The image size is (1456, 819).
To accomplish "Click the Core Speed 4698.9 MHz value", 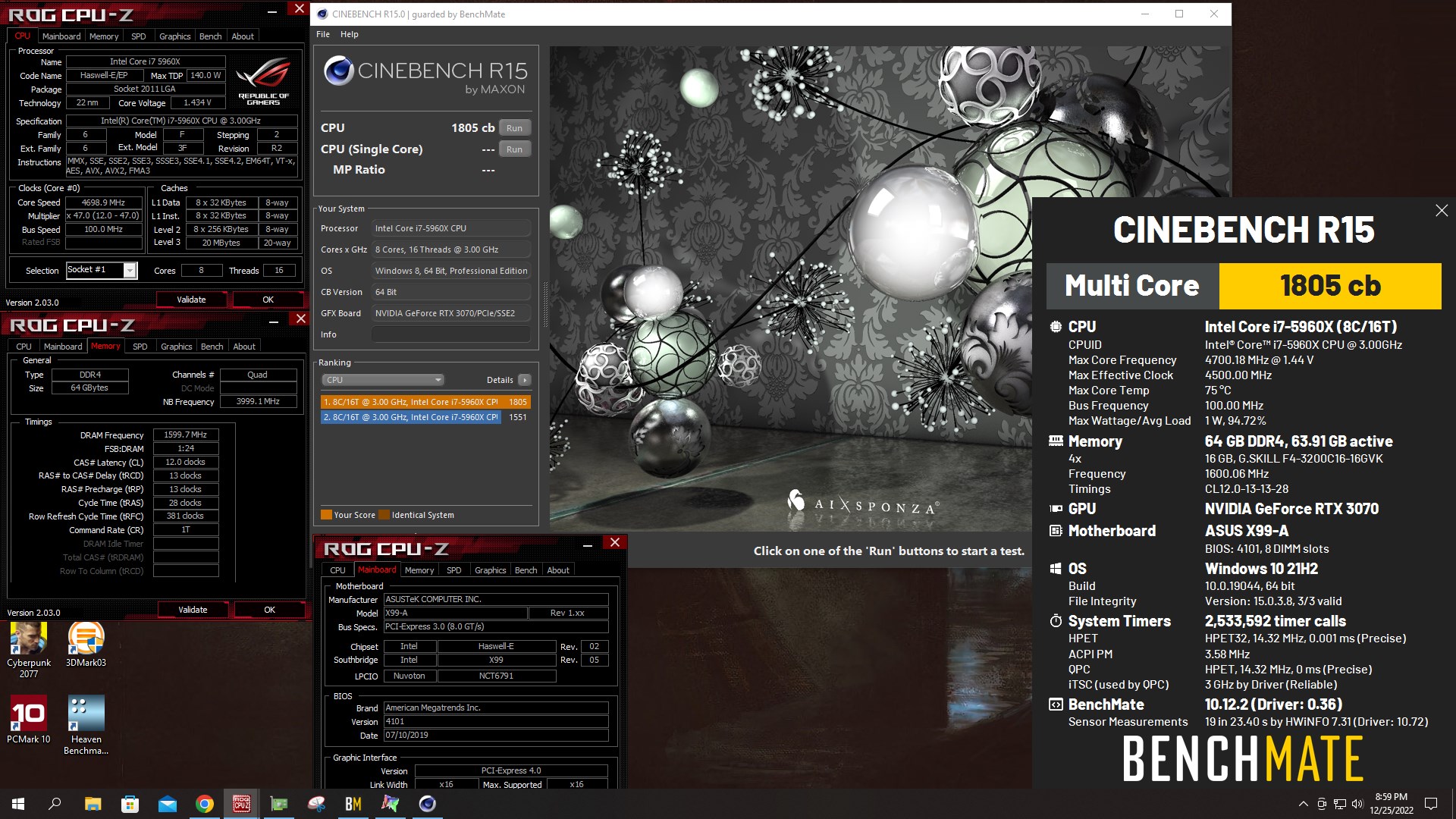I will (103, 202).
